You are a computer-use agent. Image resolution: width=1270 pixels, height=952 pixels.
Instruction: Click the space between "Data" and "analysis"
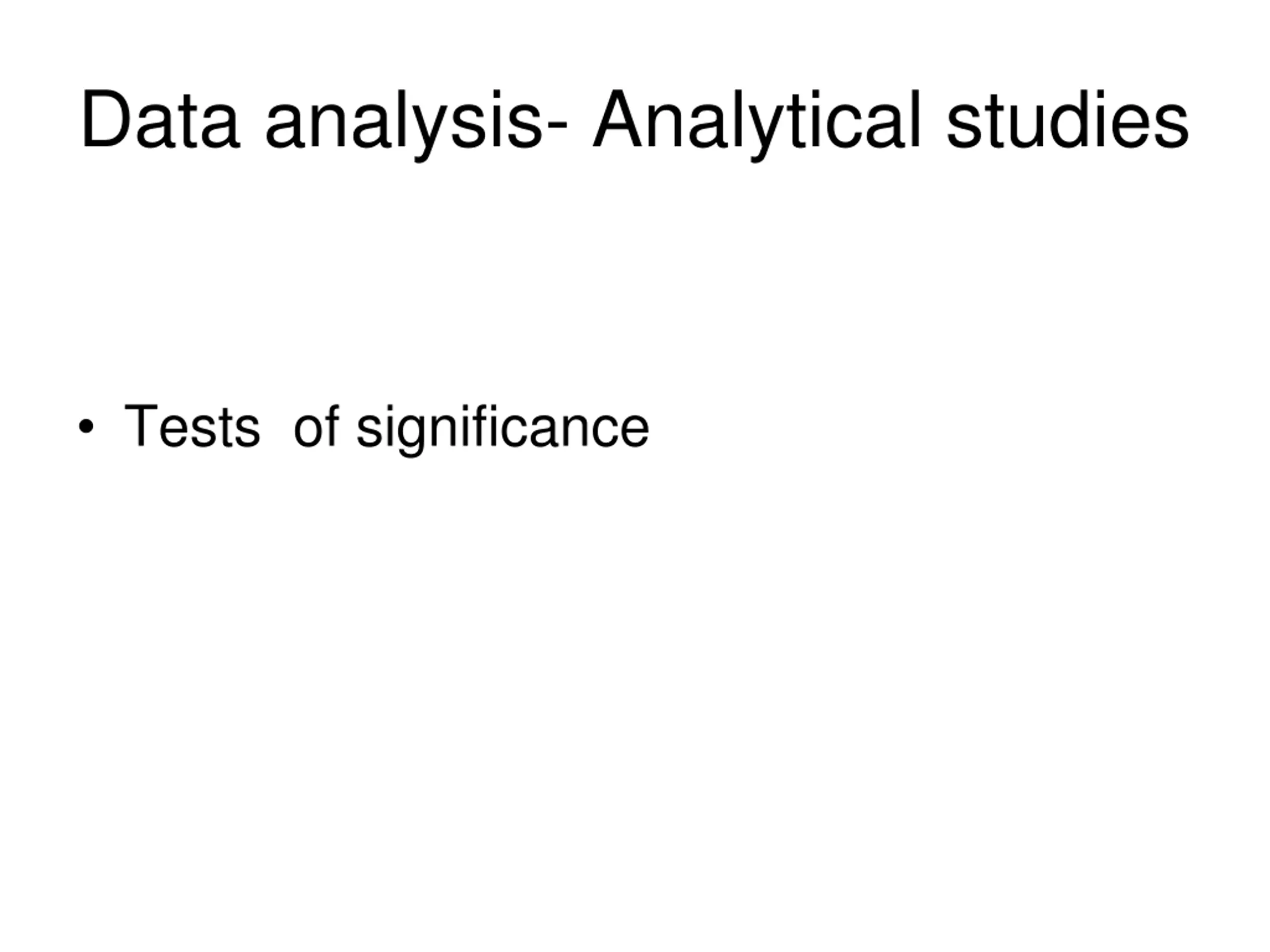click(x=253, y=120)
